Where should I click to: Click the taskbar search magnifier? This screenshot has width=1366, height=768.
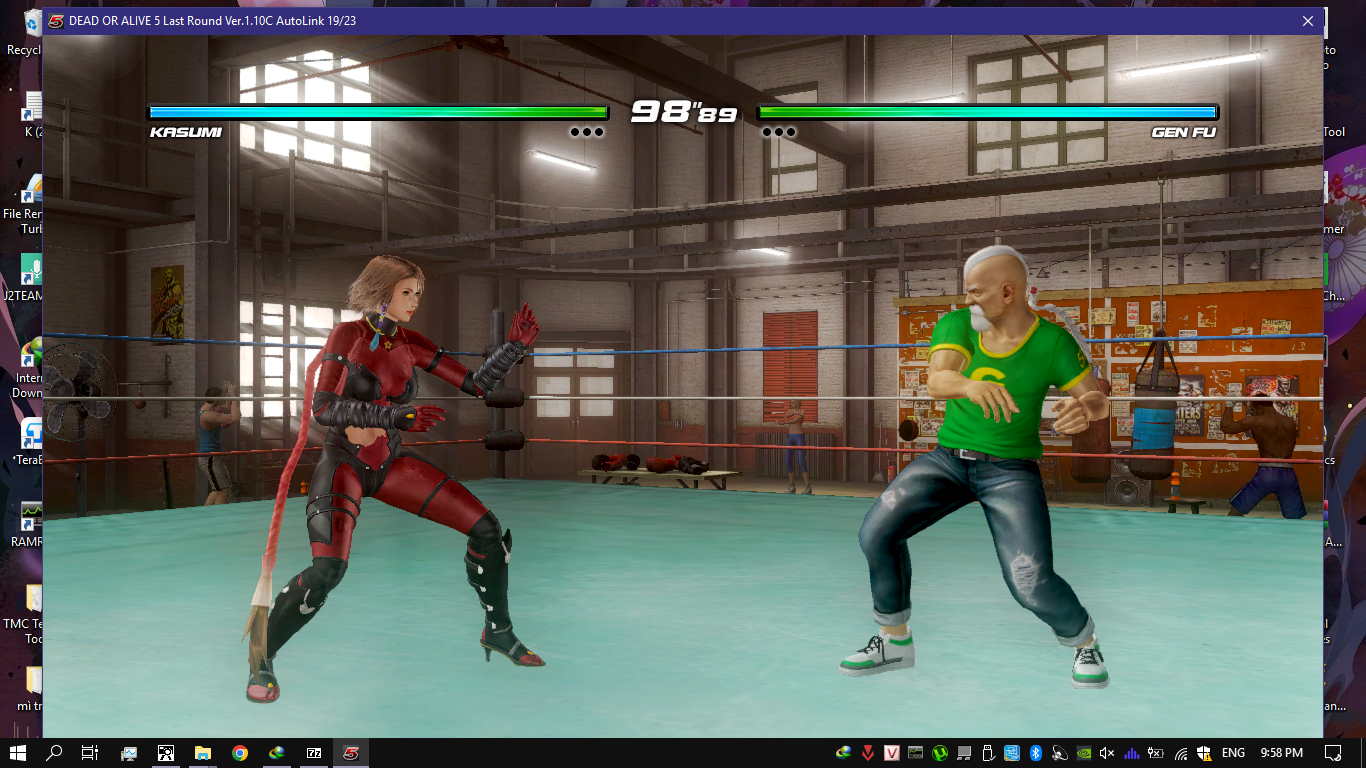[55, 753]
